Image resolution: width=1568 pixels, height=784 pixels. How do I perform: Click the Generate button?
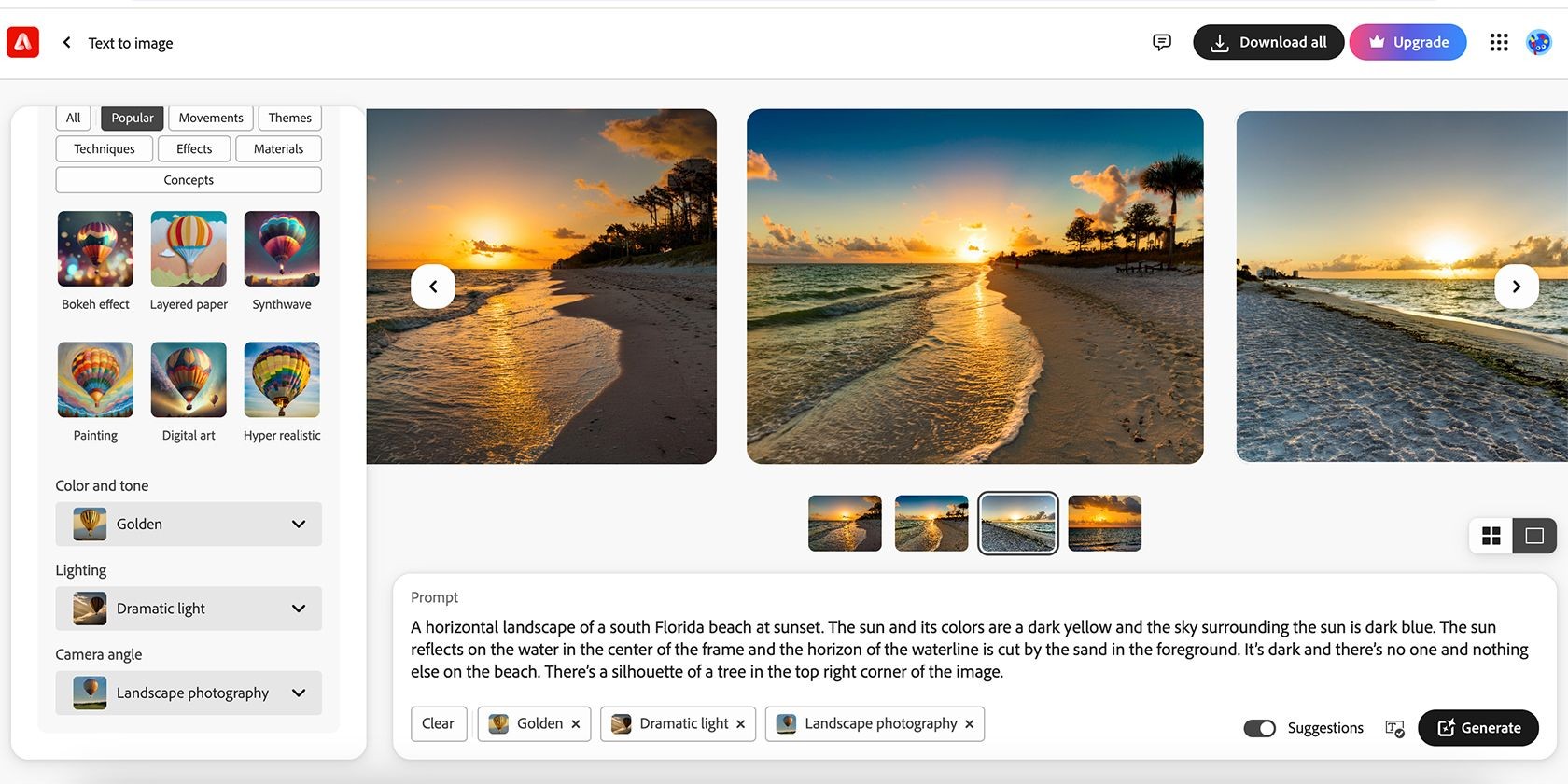tap(1478, 728)
